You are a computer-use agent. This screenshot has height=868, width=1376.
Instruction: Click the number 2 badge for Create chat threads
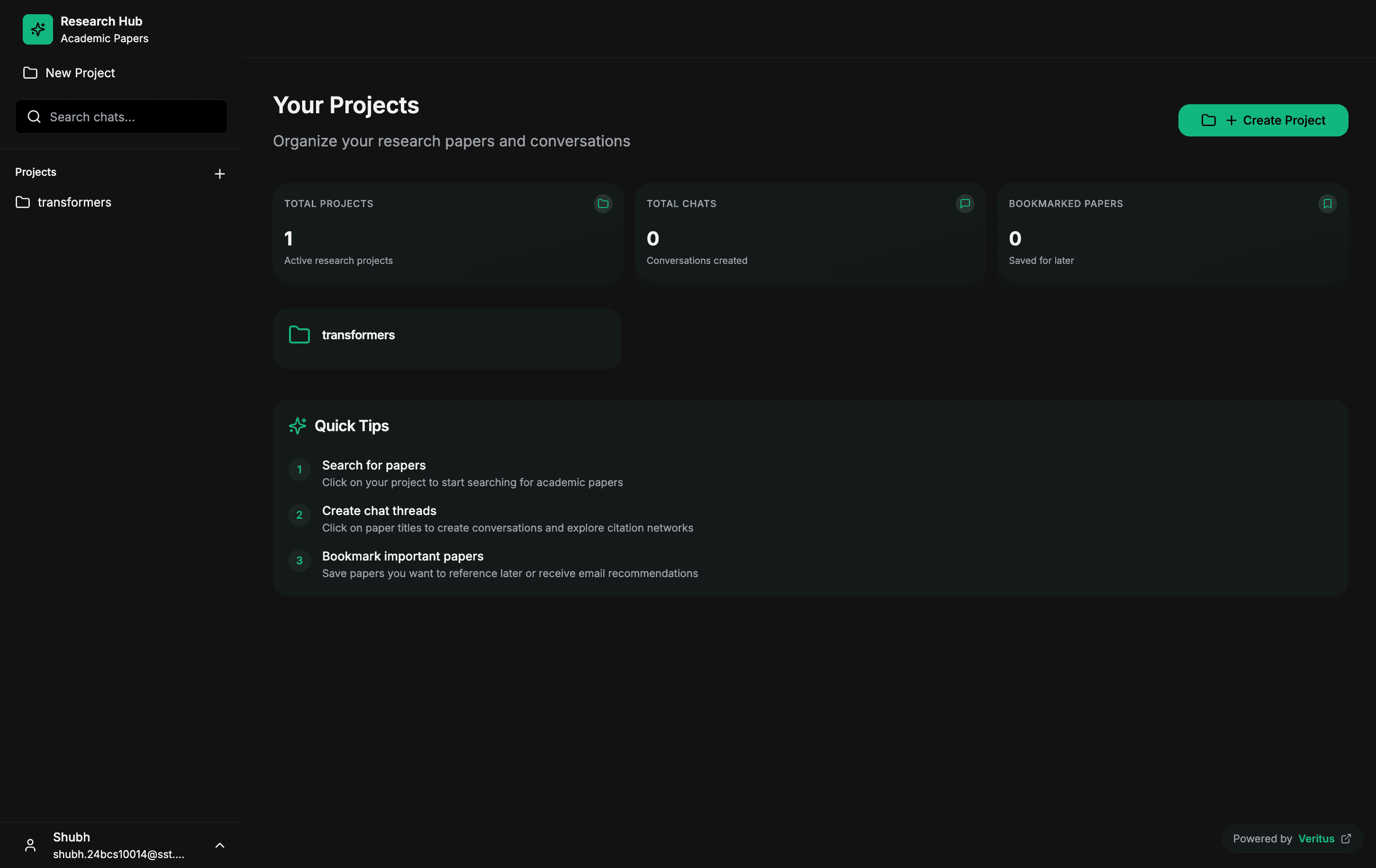299,515
